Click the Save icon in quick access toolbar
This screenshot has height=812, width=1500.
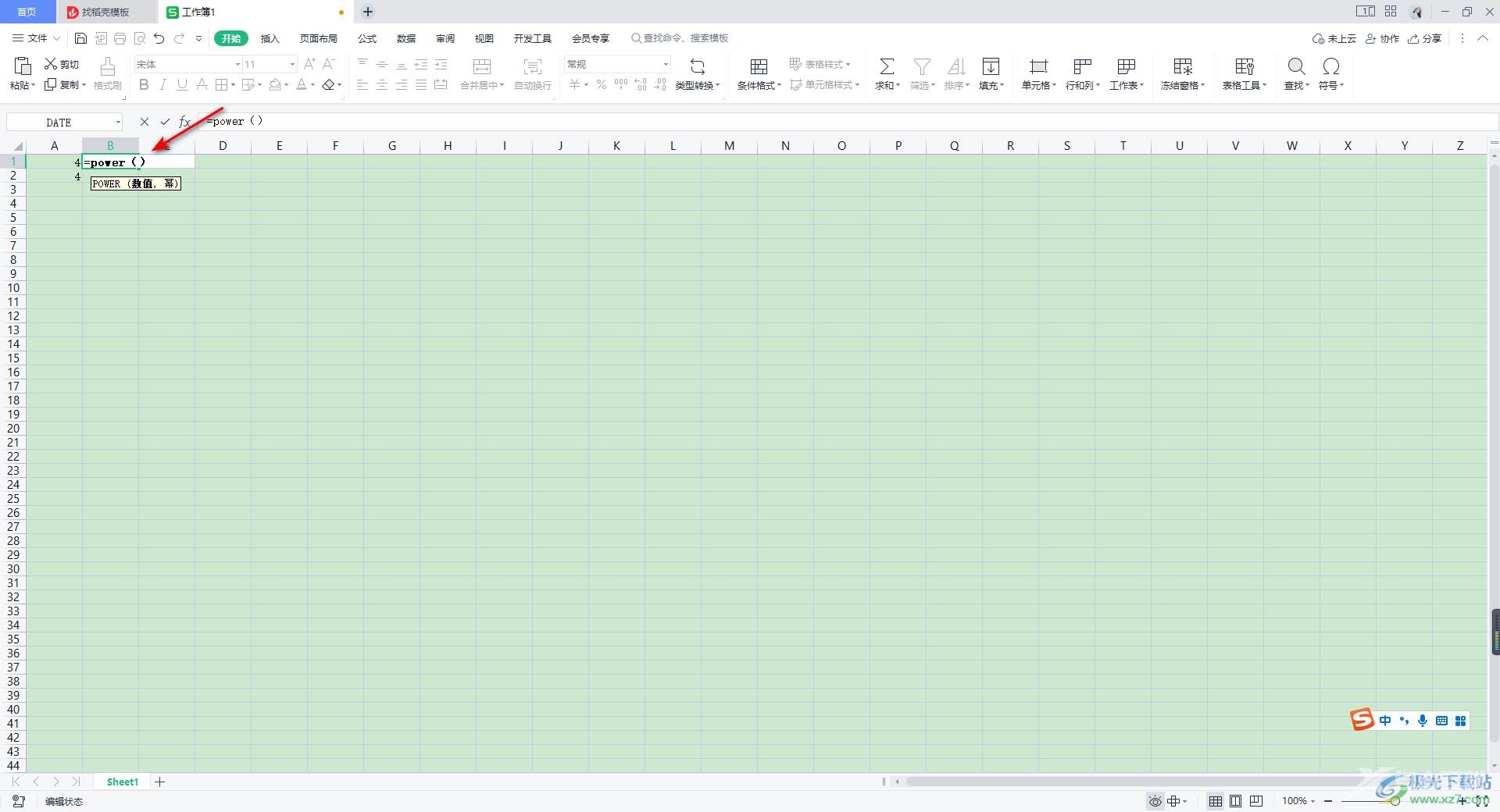tap(80, 38)
